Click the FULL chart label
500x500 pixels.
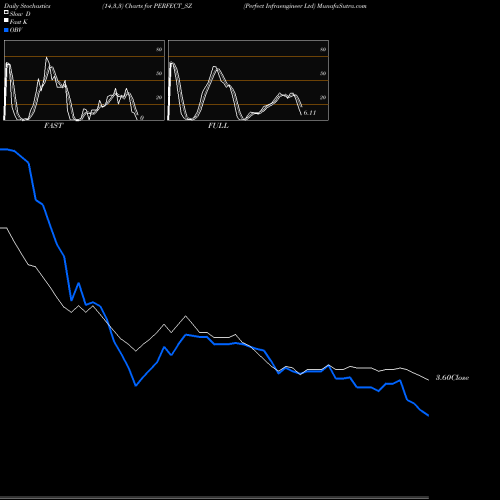pos(218,125)
